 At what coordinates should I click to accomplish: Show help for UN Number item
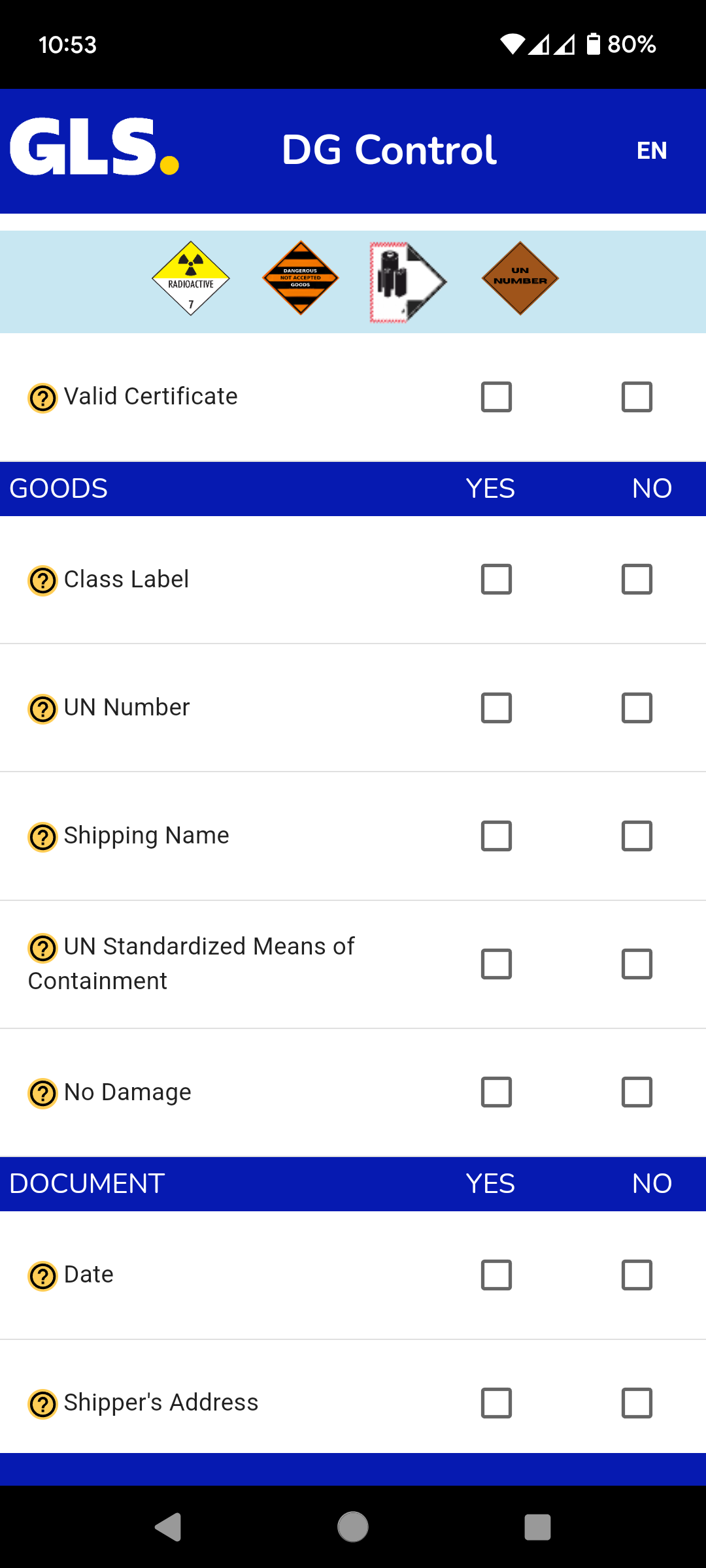(43, 708)
